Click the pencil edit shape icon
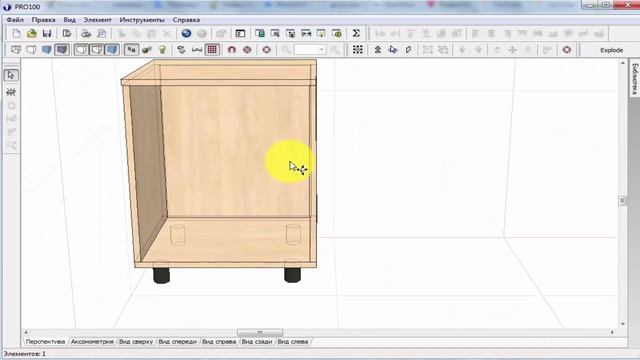 point(408,50)
